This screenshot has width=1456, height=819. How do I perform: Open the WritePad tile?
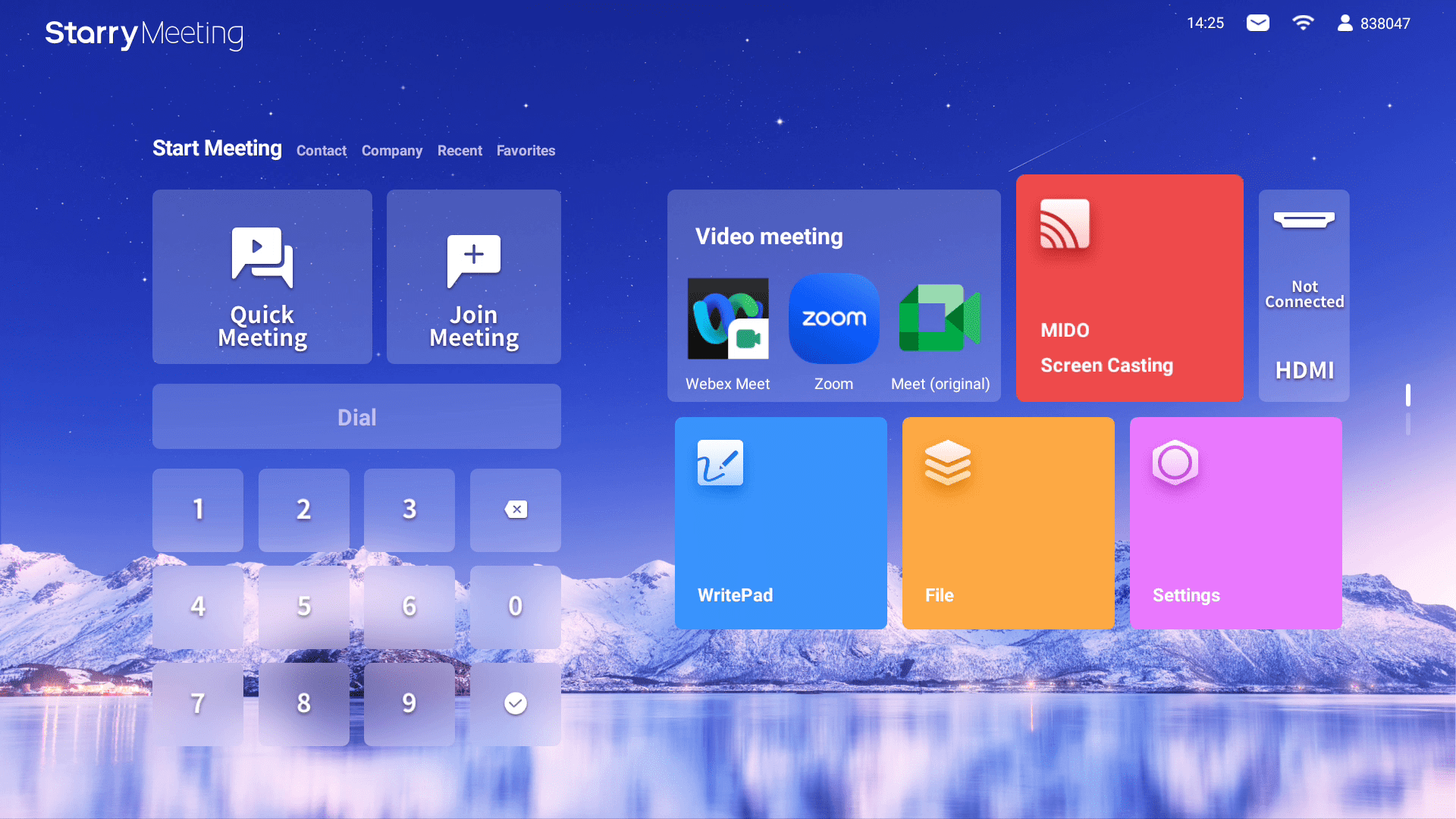[x=781, y=523]
